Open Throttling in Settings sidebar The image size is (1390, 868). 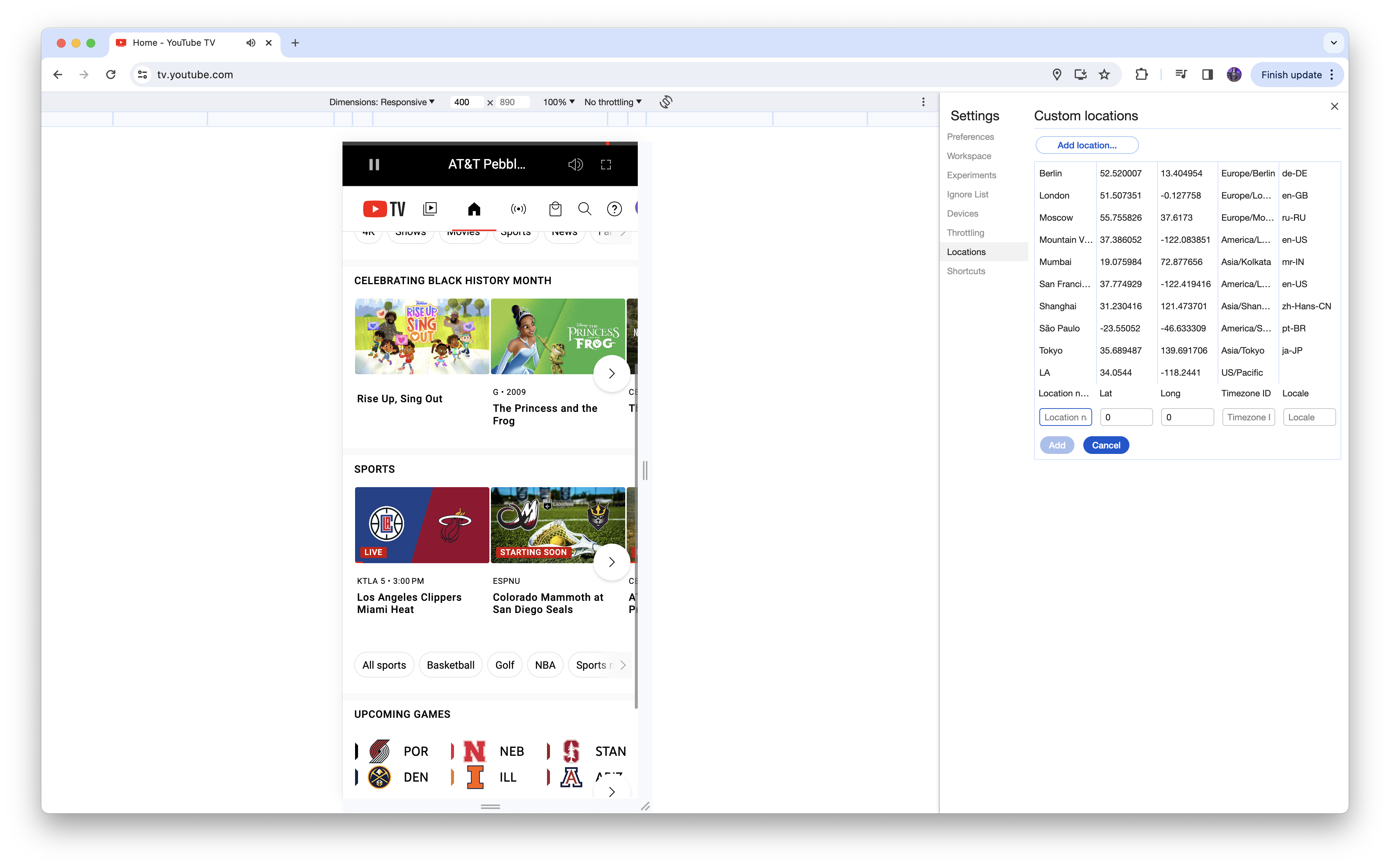click(965, 232)
